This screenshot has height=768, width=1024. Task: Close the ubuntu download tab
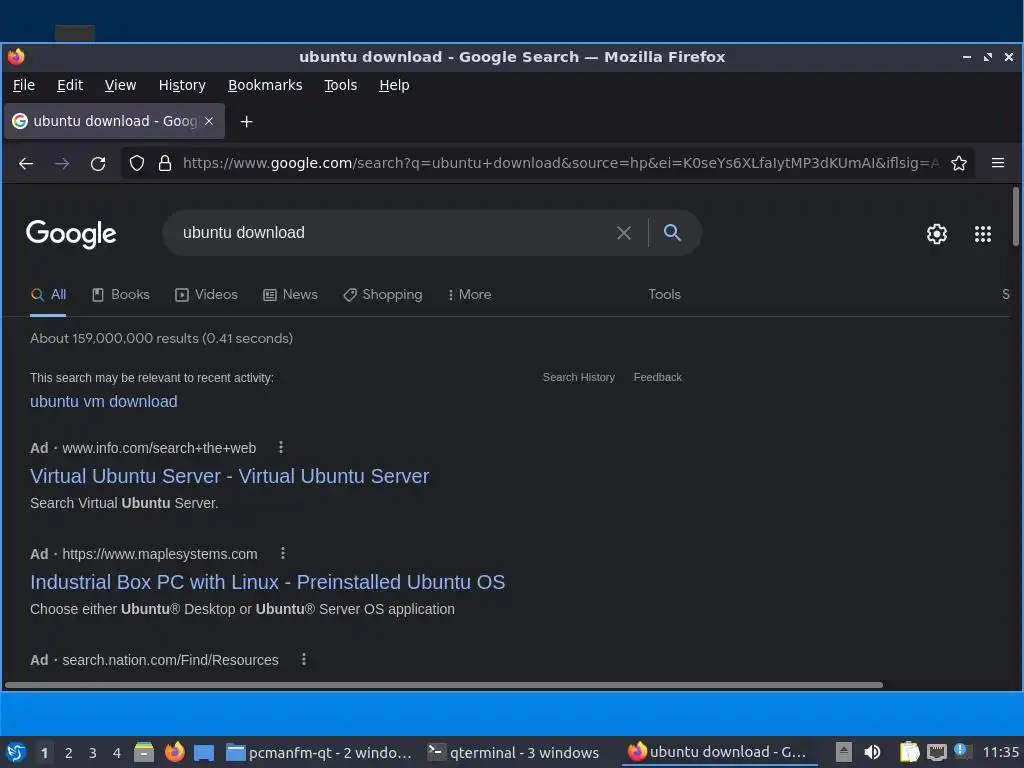(209, 121)
